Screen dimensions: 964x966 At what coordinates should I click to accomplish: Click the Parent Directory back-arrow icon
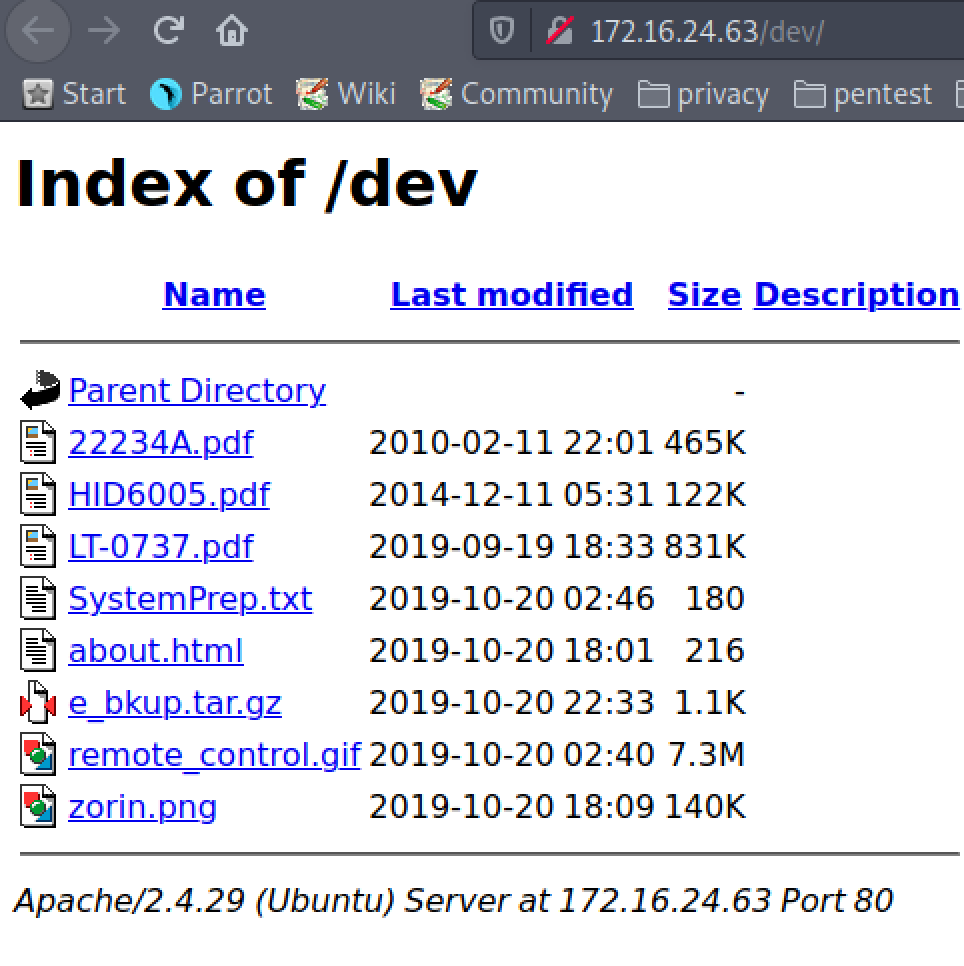[x=39, y=390]
